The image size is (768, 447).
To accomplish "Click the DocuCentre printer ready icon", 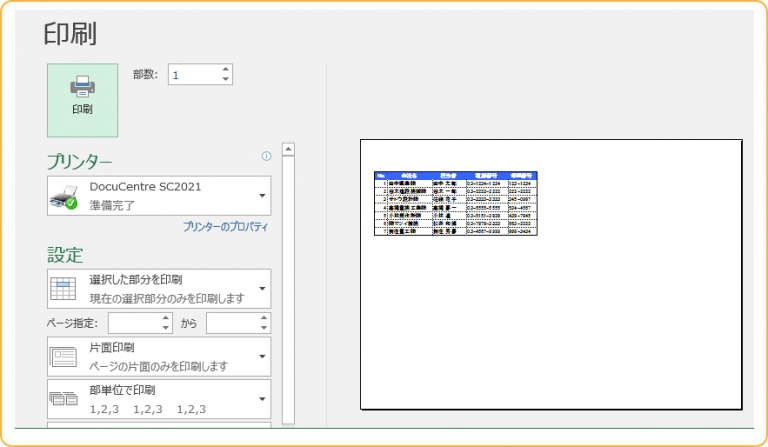I will tap(64, 197).
